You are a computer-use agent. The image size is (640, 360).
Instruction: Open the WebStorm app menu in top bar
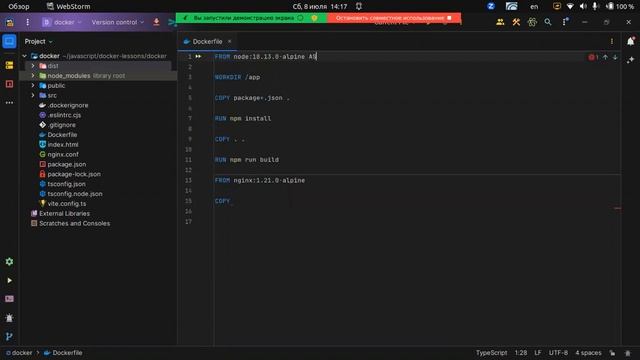tap(69, 7)
